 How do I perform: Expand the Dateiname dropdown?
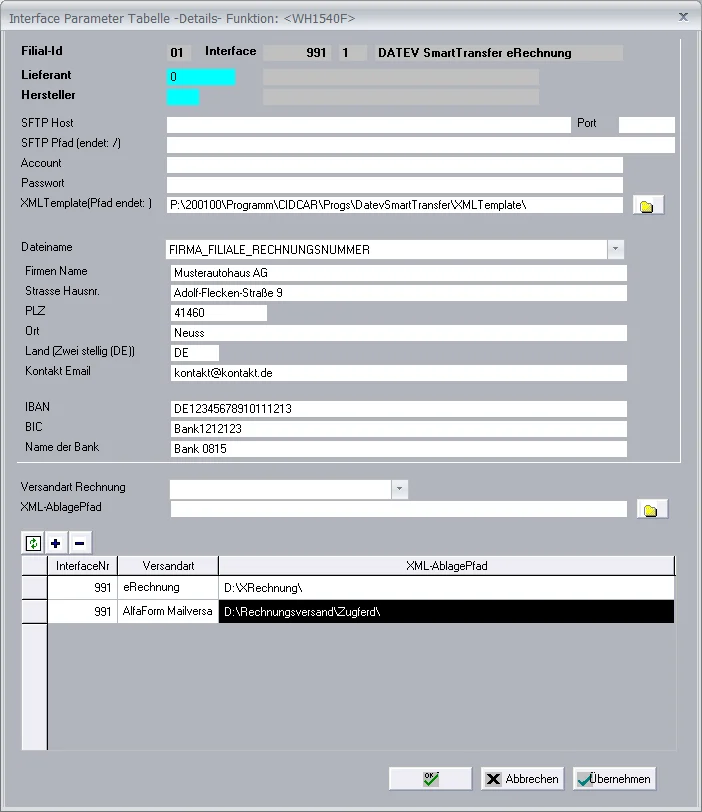(615, 249)
